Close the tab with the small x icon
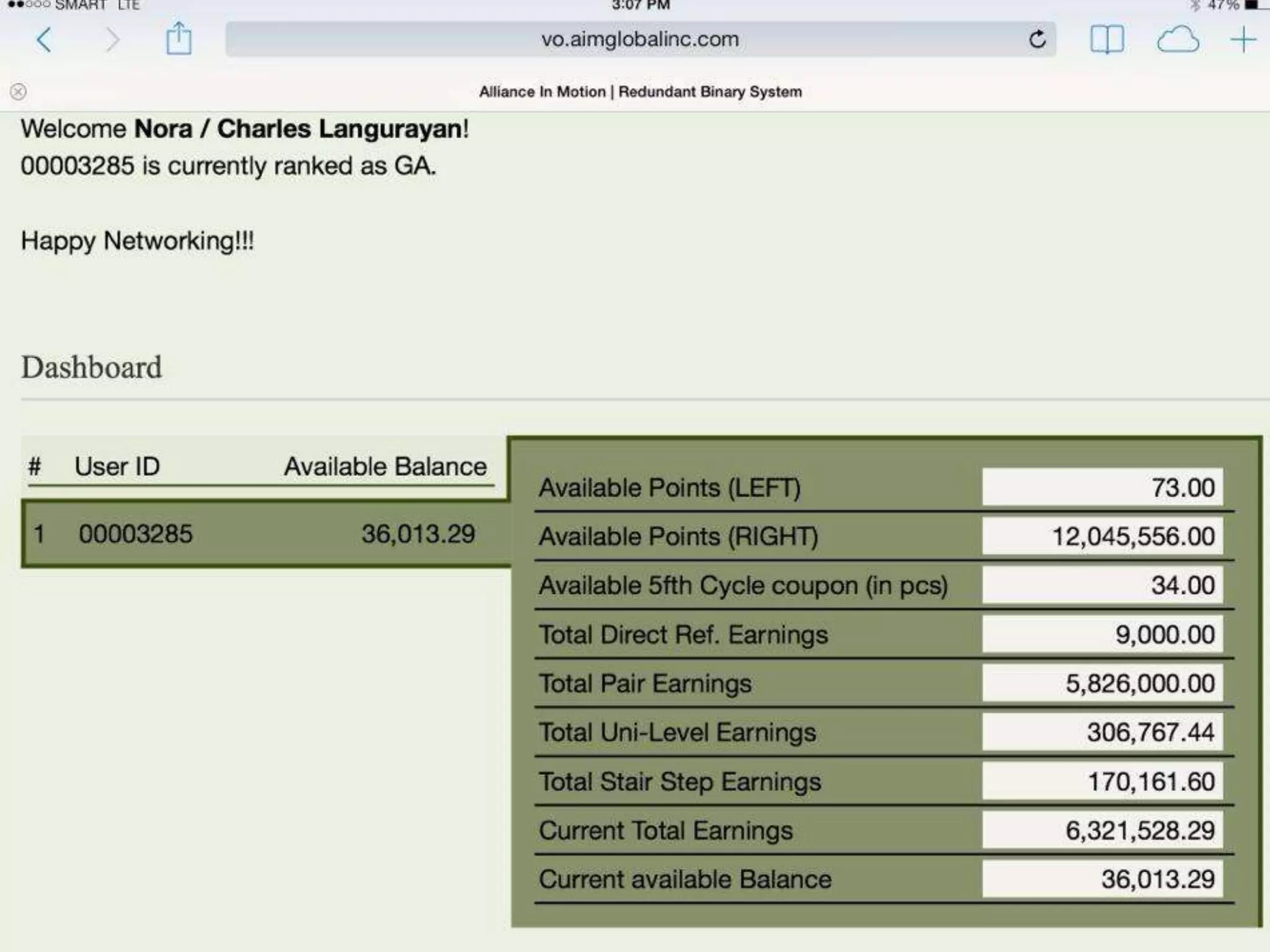 [19, 92]
